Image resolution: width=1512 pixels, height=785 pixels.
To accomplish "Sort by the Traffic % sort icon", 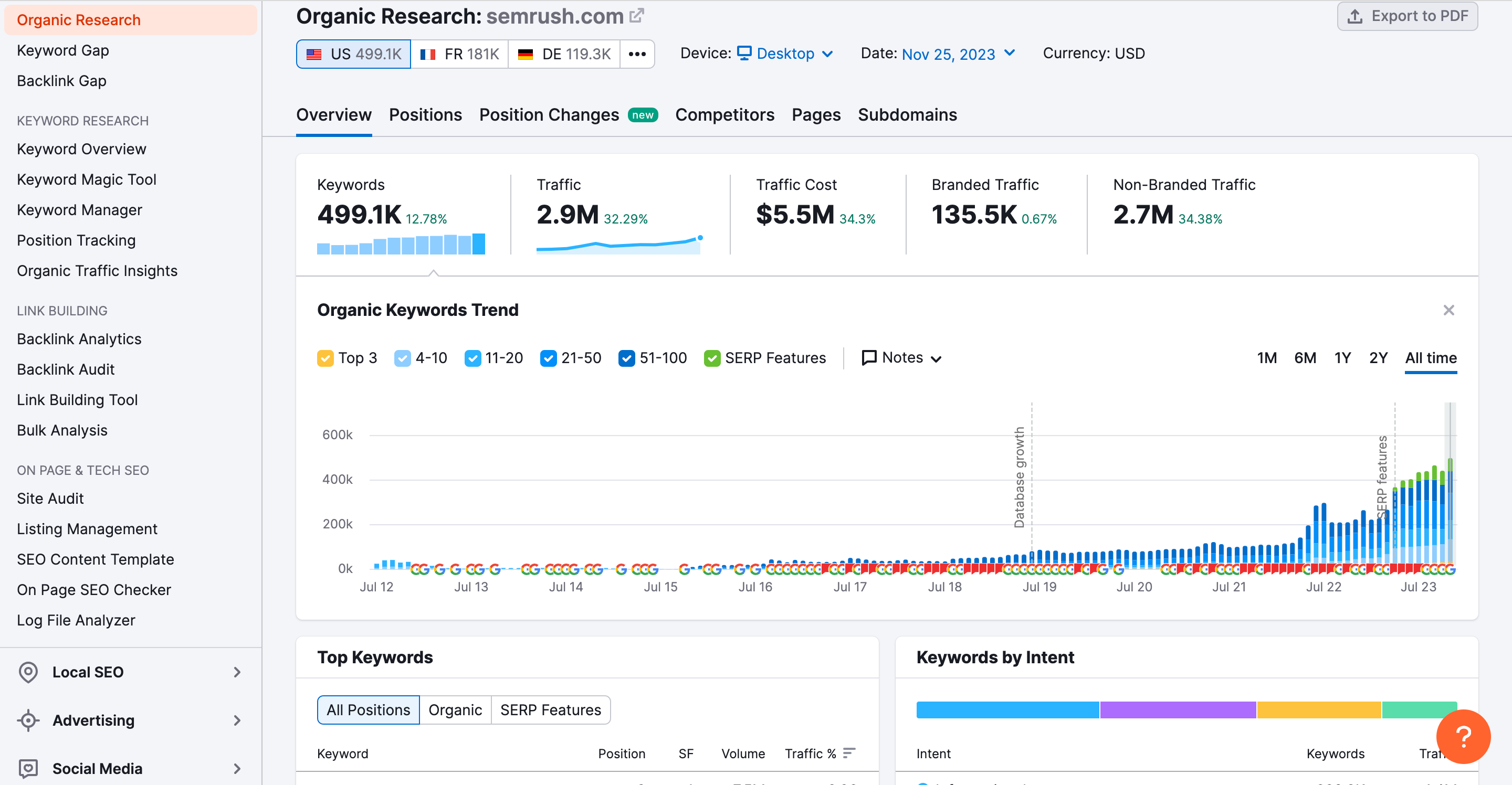I will [849, 753].
